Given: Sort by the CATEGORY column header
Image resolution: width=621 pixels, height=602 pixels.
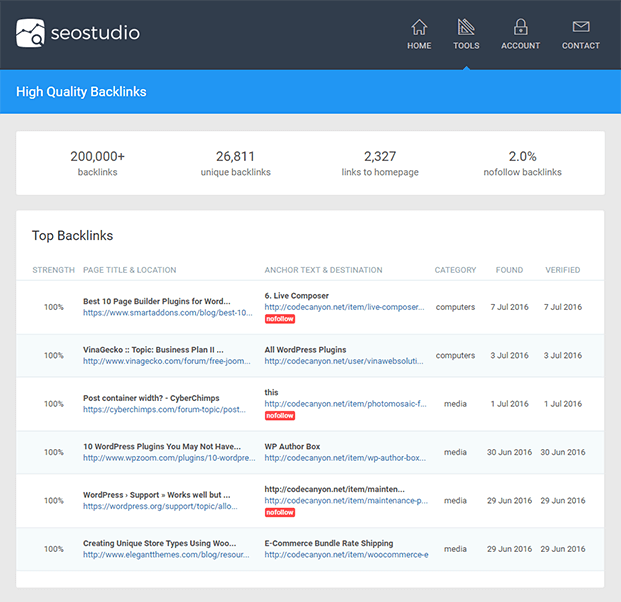Looking at the screenshot, I should (455, 270).
